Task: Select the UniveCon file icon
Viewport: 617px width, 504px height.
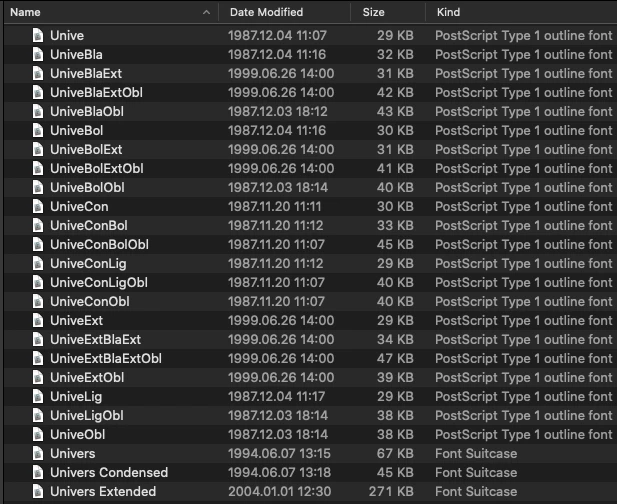Action: click(38, 207)
